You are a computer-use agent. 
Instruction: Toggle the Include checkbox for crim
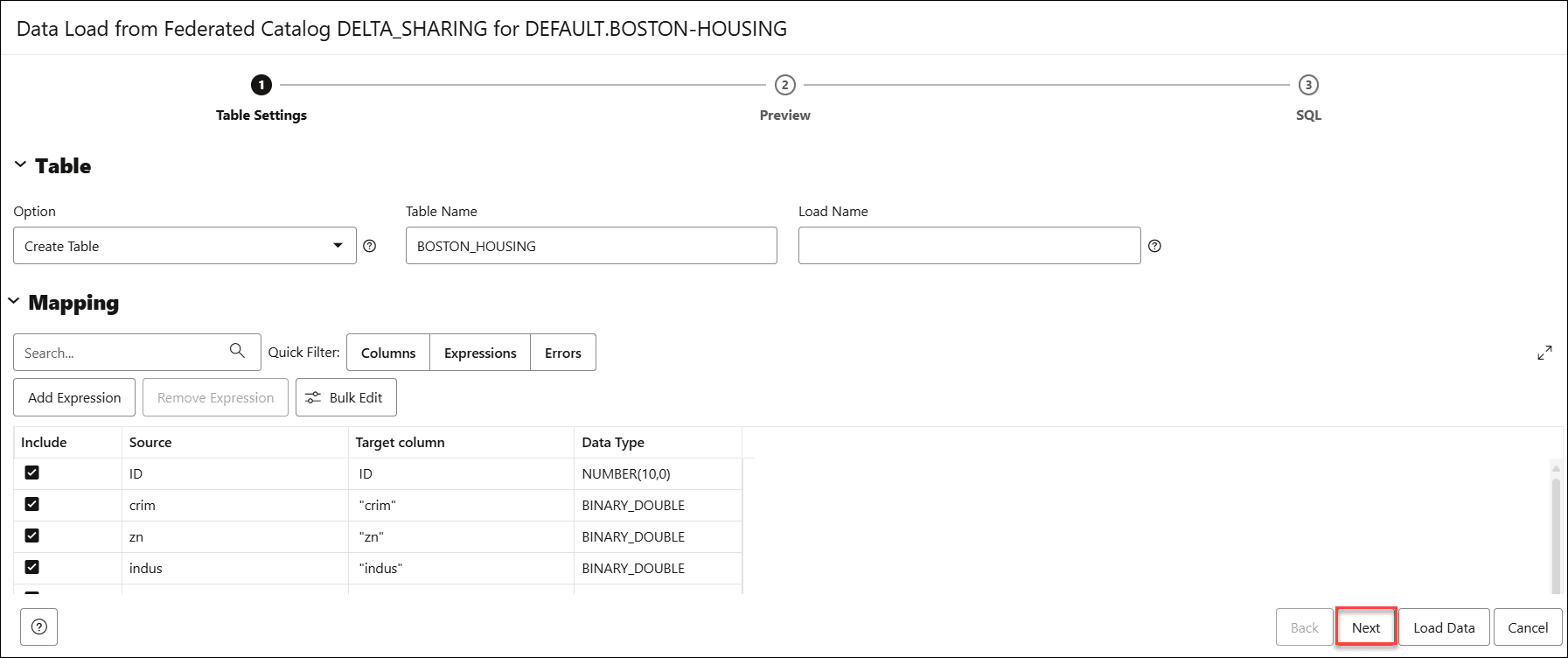coord(32,504)
